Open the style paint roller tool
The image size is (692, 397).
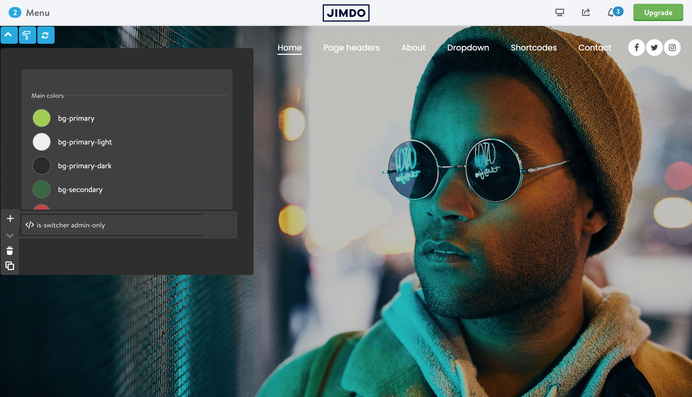click(27, 35)
